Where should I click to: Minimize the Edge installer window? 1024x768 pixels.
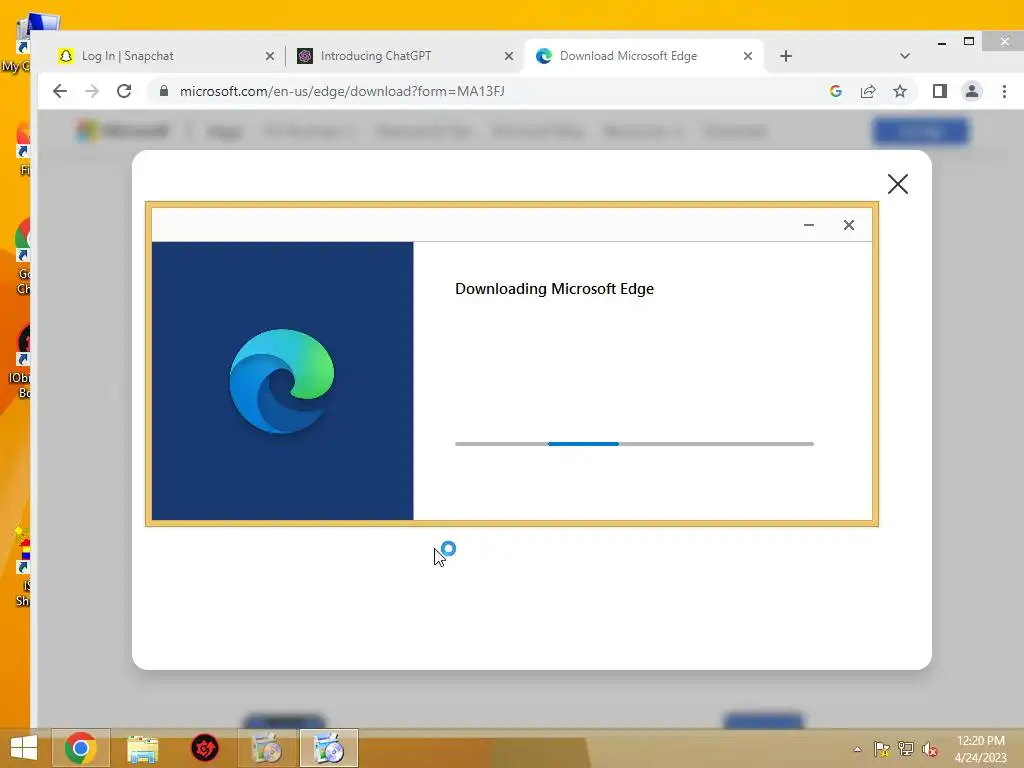[x=808, y=225]
